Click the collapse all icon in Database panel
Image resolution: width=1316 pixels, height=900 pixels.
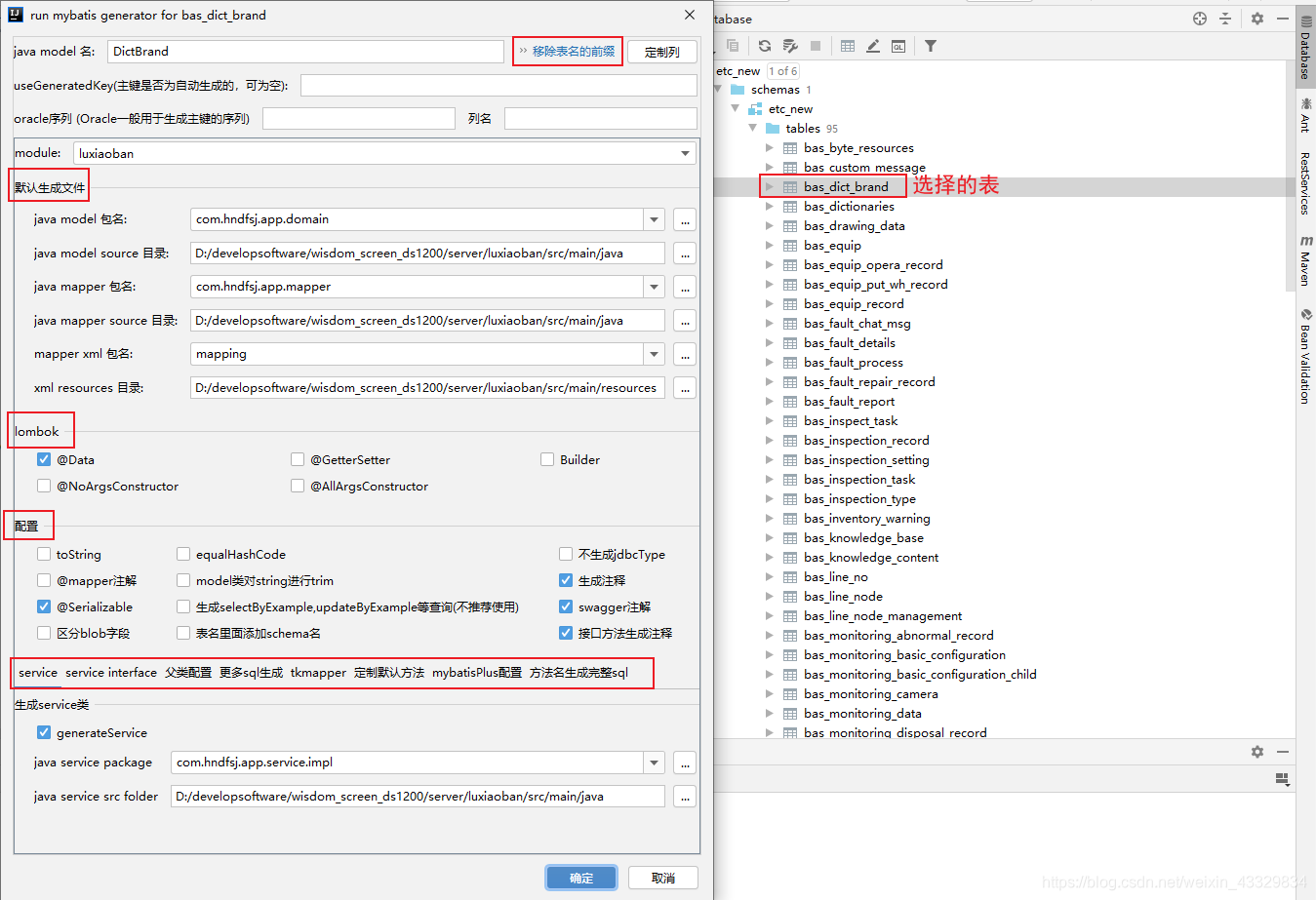[1225, 19]
